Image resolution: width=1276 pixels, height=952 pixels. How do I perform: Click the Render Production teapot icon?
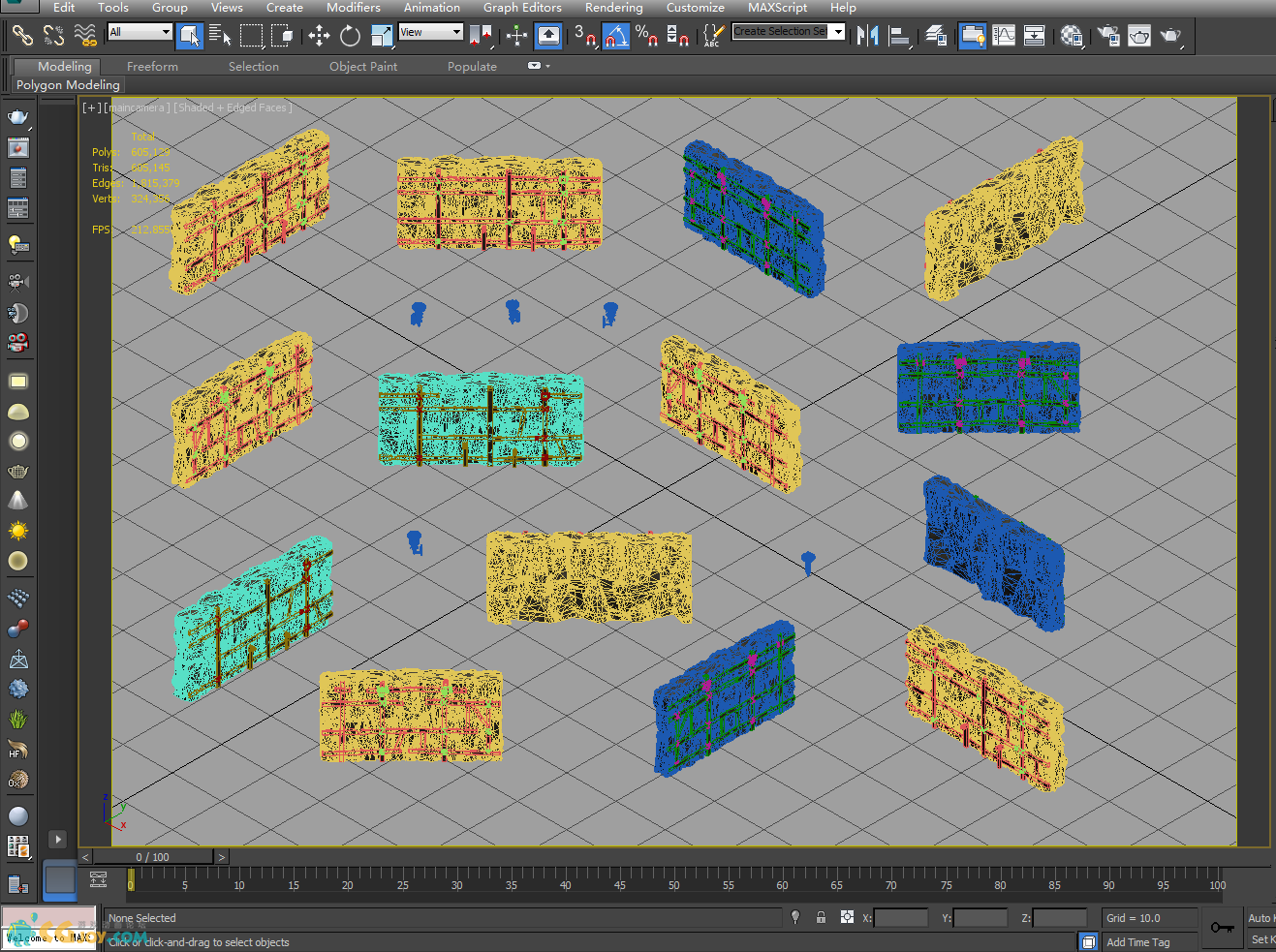pos(1170,36)
